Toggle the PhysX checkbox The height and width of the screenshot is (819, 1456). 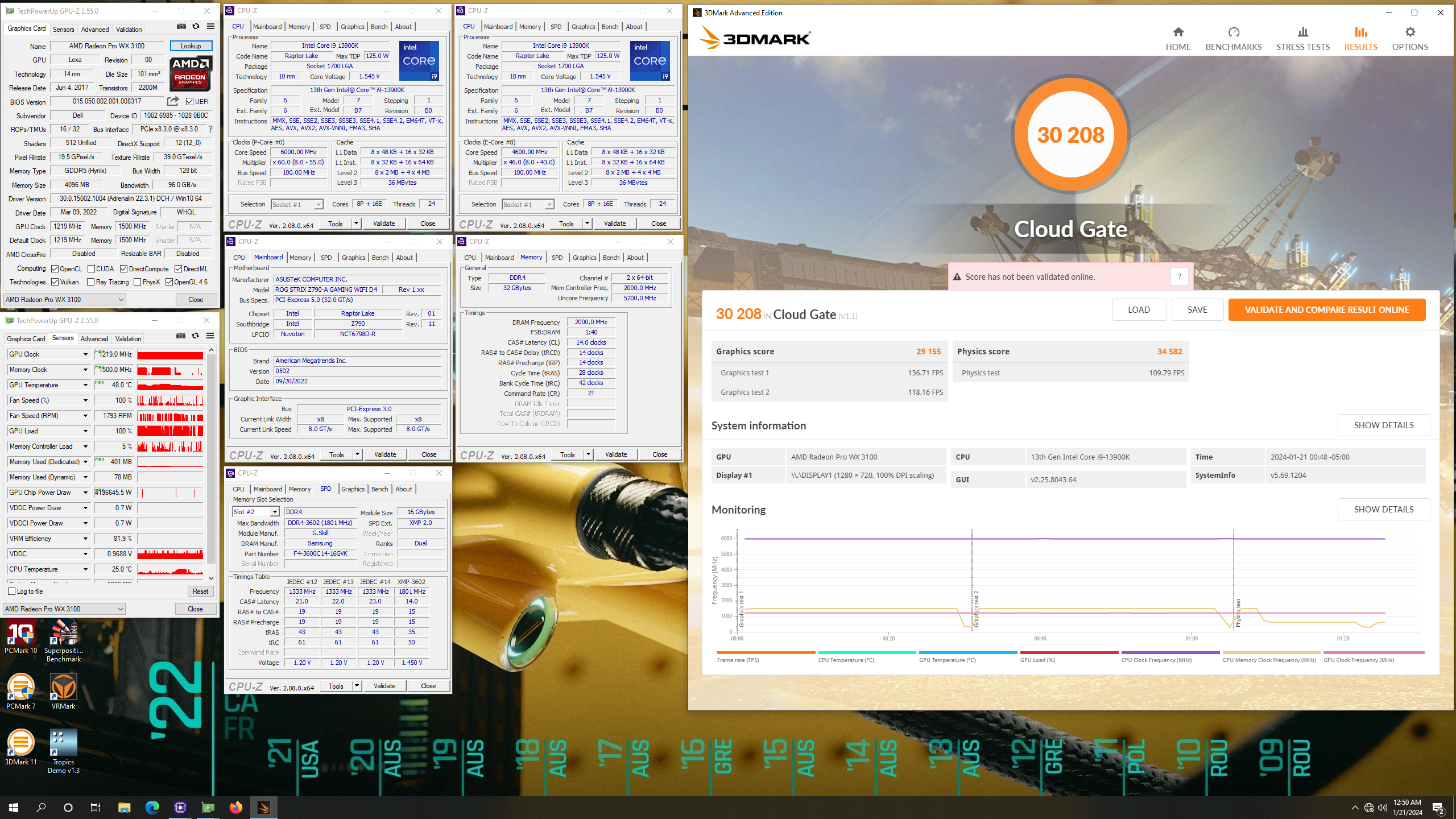coord(137,282)
